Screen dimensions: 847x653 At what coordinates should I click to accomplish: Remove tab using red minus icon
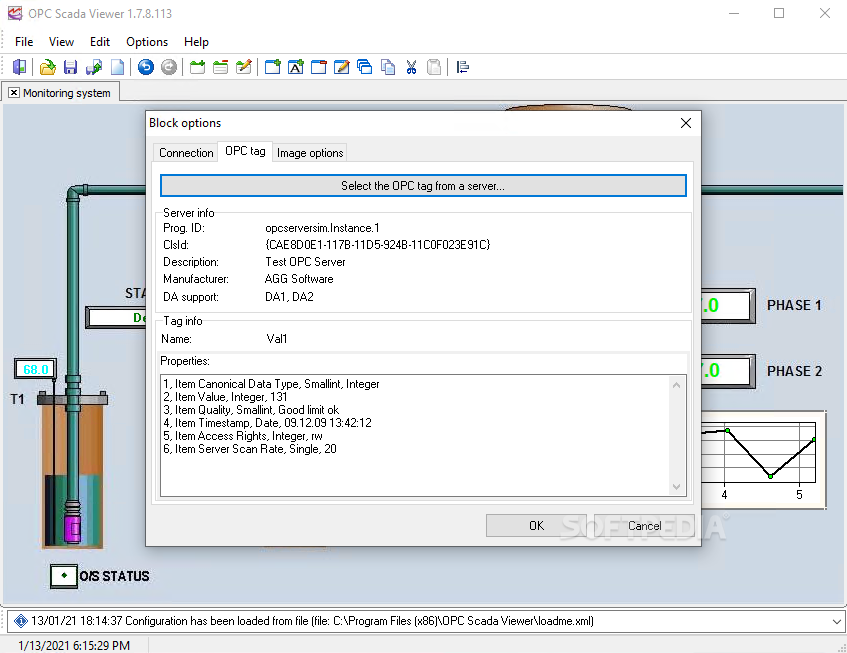click(x=220, y=67)
